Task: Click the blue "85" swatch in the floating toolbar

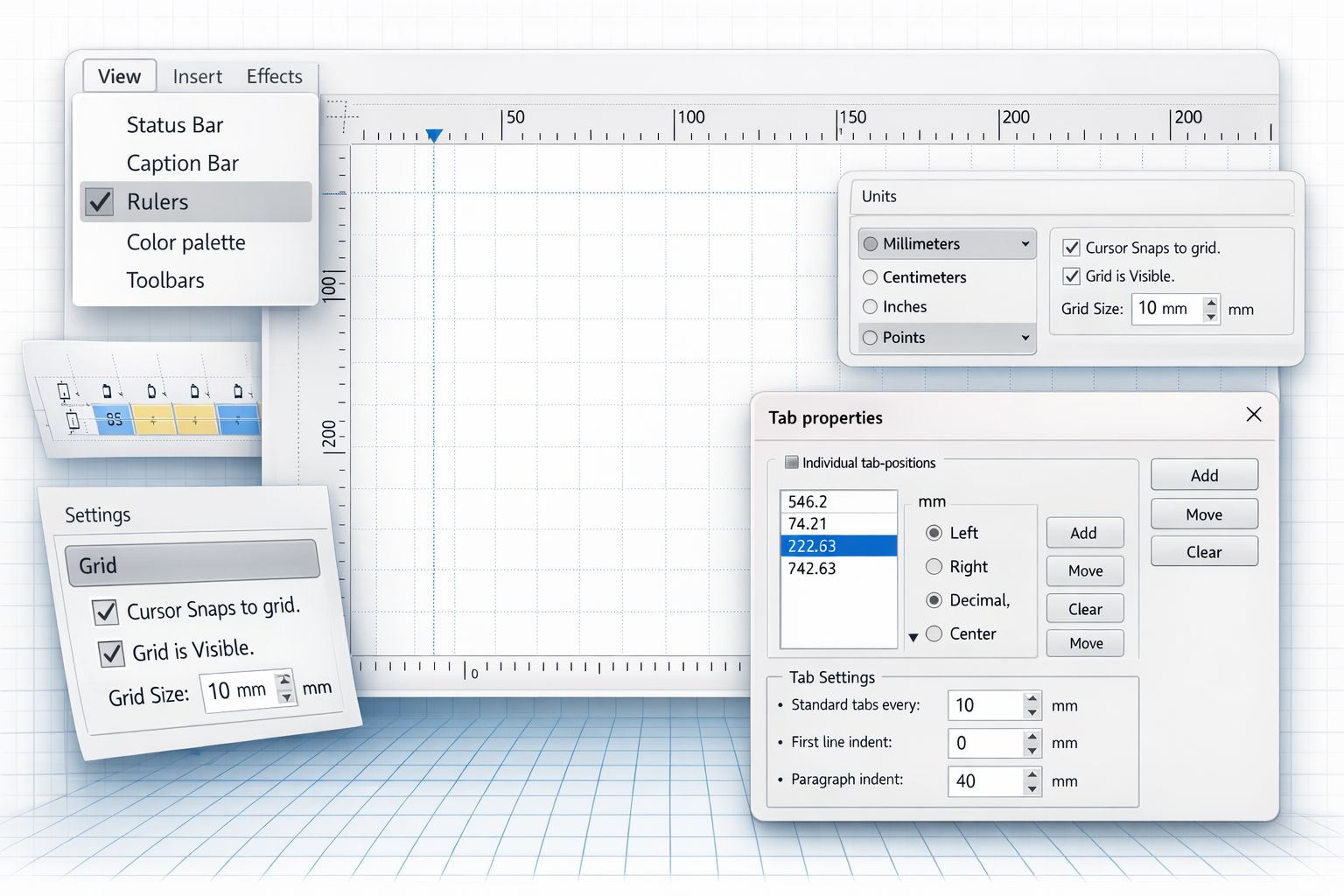Action: click(x=113, y=421)
